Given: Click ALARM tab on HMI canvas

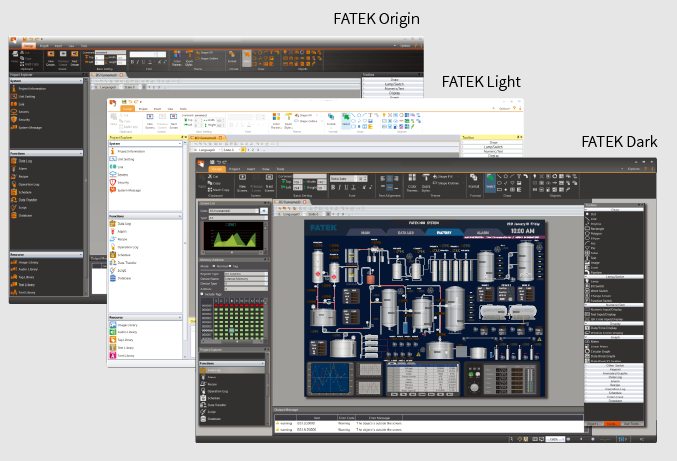Looking at the screenshot, I should coord(482,232).
